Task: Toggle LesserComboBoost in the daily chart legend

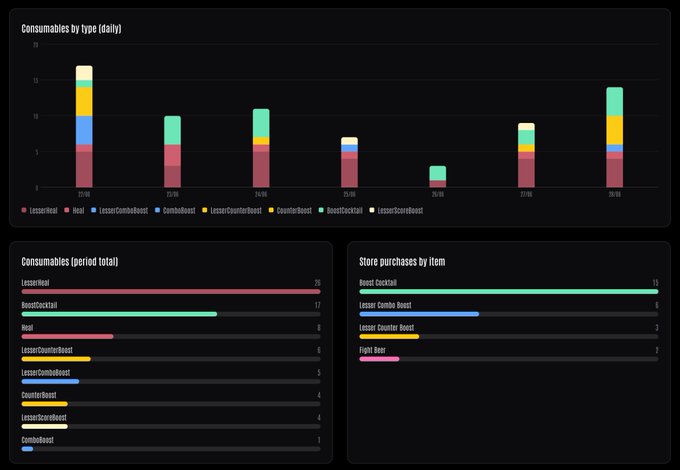Action: coord(120,211)
